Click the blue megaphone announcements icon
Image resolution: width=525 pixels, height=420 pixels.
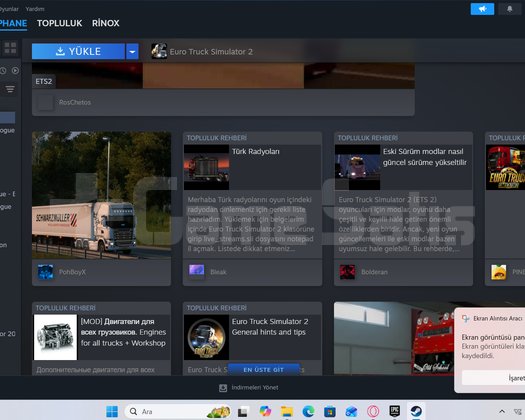[x=482, y=9]
